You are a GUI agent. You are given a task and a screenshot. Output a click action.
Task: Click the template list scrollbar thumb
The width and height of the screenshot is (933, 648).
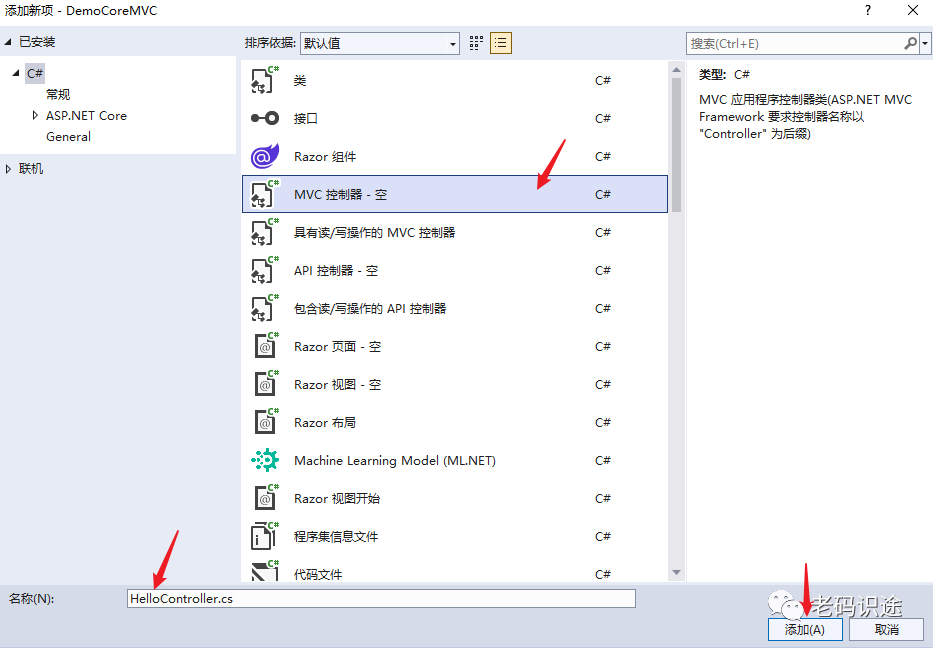(676, 145)
